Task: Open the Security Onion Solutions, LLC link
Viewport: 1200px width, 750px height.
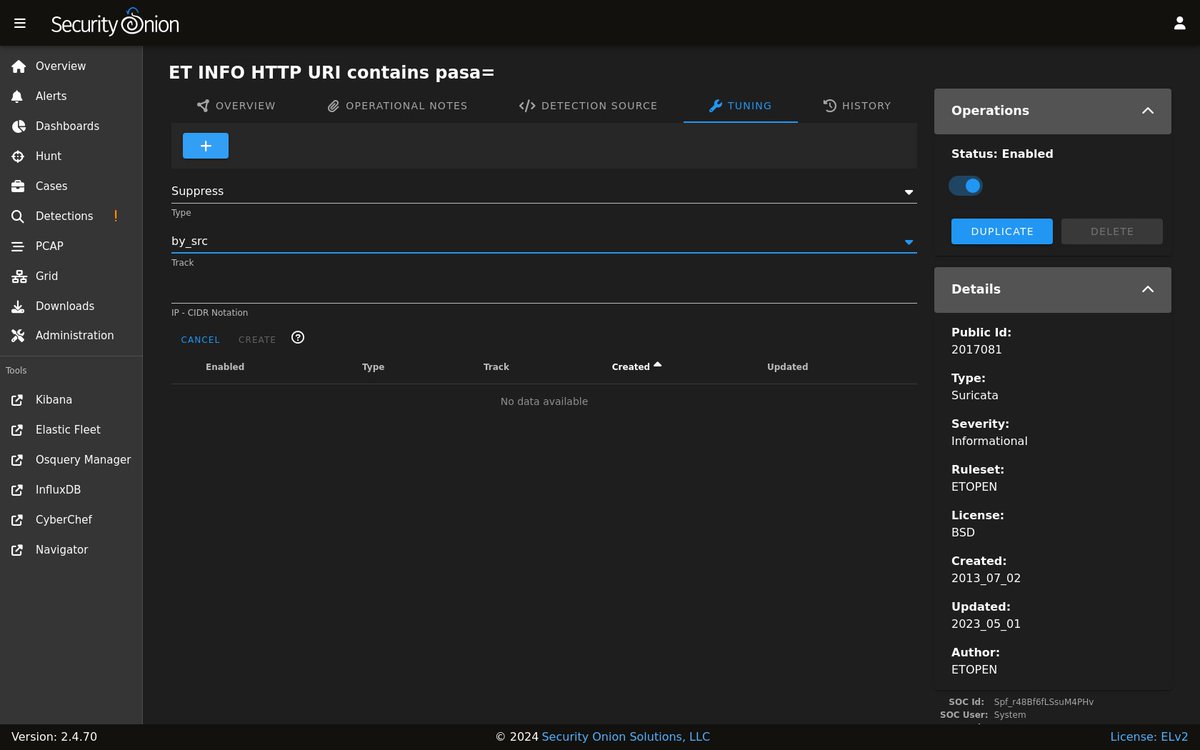Action: point(626,737)
